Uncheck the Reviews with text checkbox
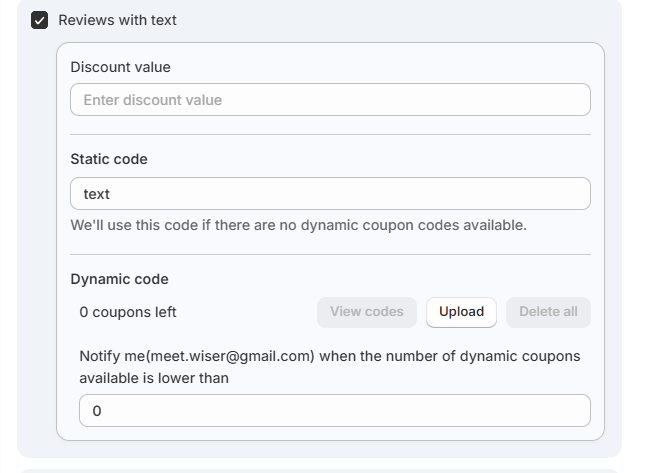Image resolution: width=660 pixels, height=473 pixels. [x=39, y=20]
